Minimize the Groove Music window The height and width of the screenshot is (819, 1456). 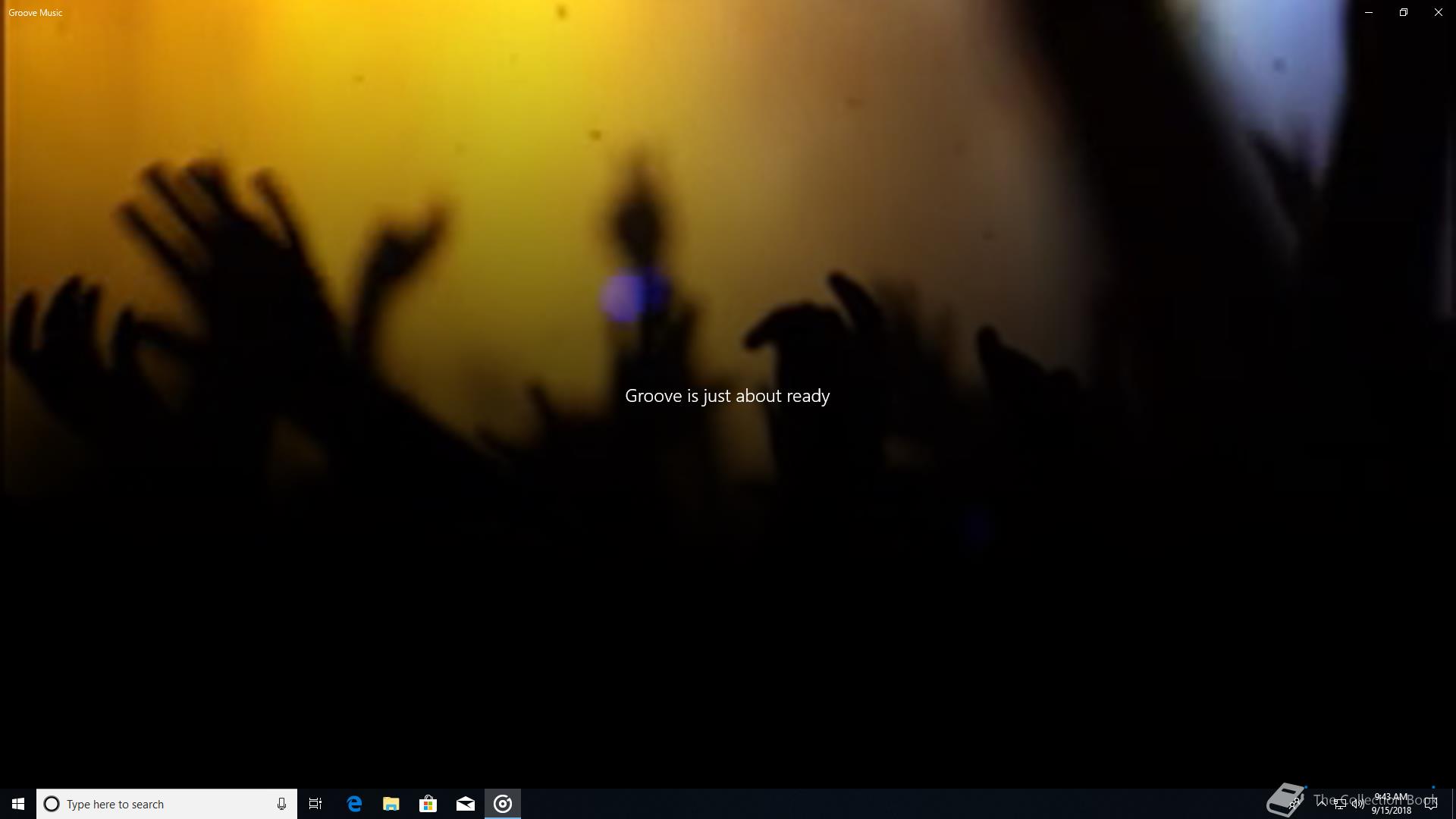point(1369,12)
